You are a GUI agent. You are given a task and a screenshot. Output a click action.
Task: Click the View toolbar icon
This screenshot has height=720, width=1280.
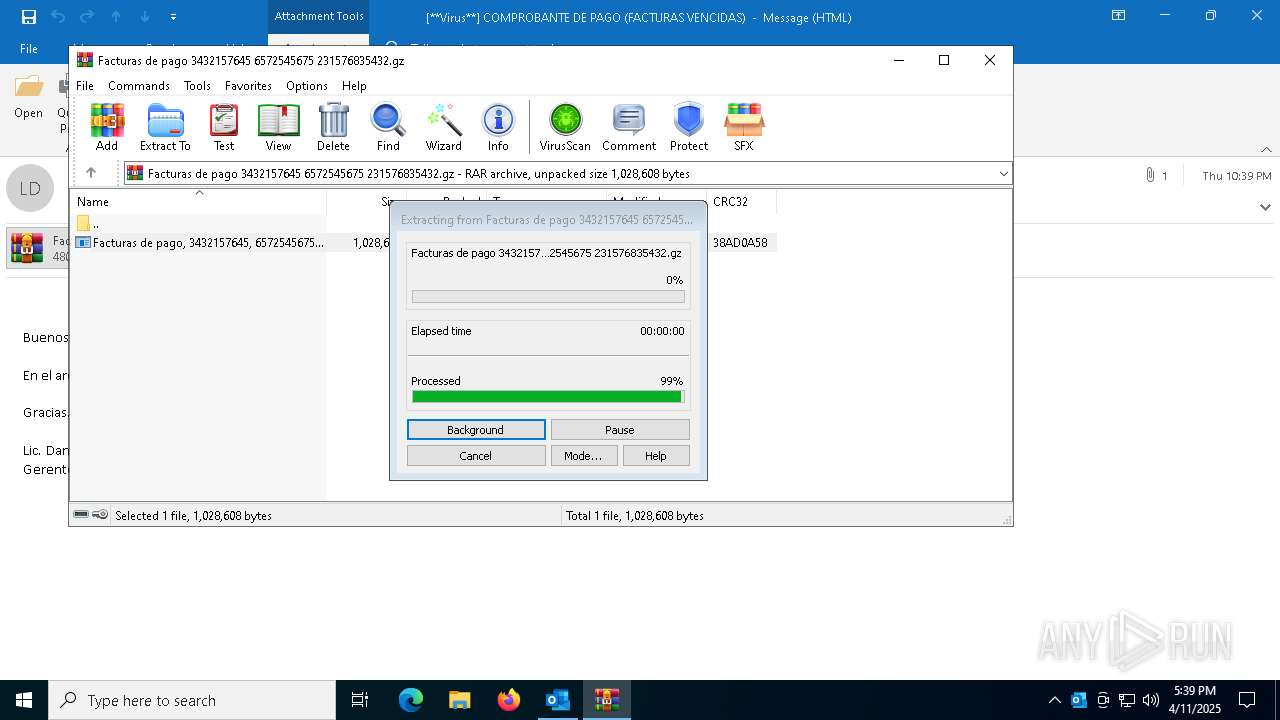(278, 127)
